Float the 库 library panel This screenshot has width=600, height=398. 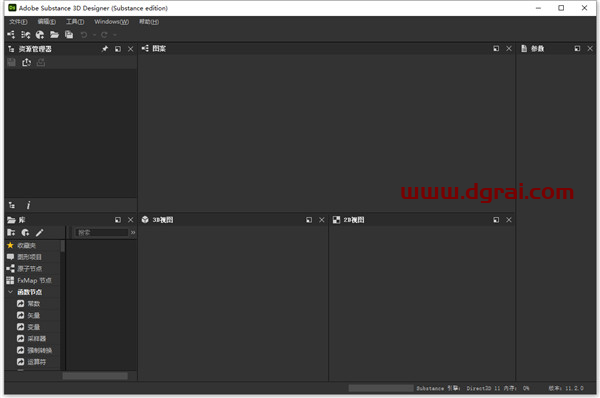[118, 220]
